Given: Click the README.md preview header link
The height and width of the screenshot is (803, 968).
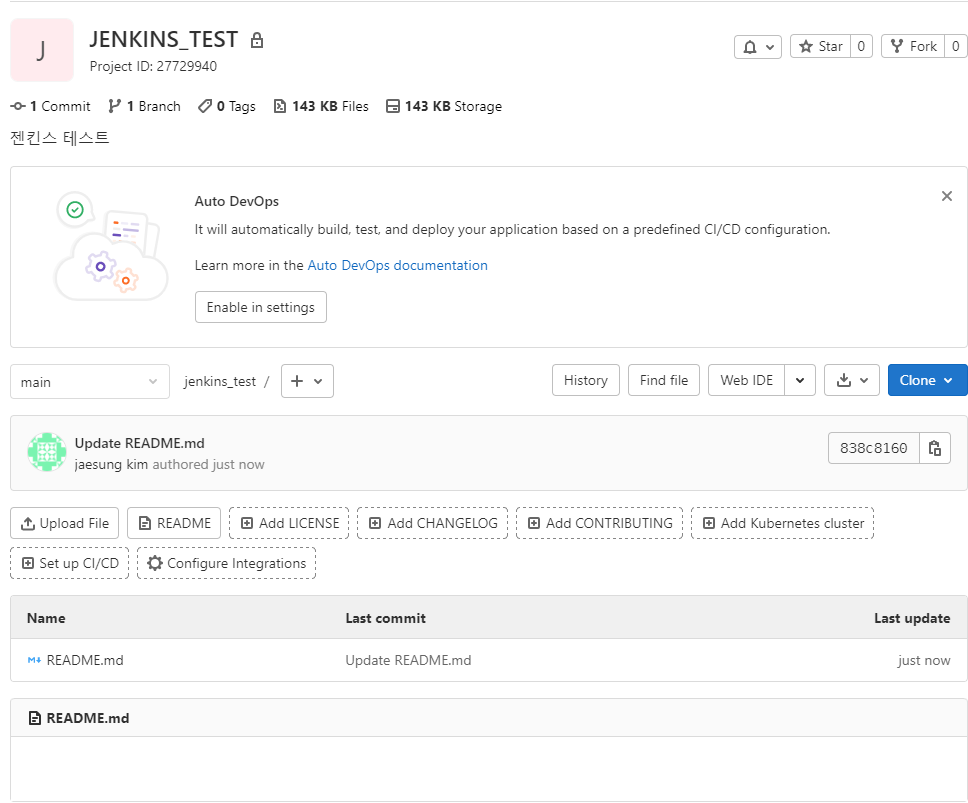Looking at the screenshot, I should pos(88,718).
